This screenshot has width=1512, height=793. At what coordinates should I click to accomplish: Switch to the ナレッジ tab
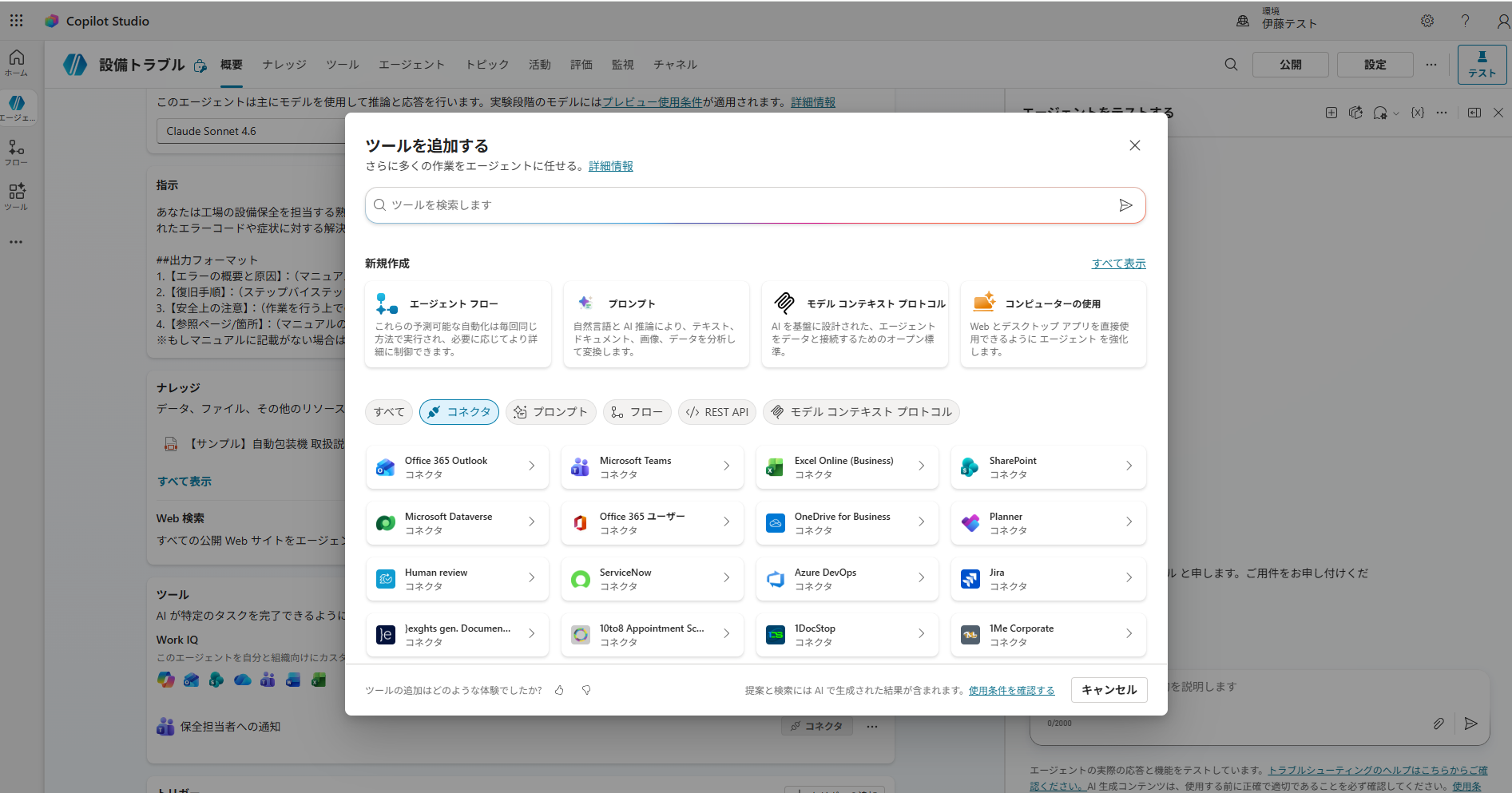[284, 65]
